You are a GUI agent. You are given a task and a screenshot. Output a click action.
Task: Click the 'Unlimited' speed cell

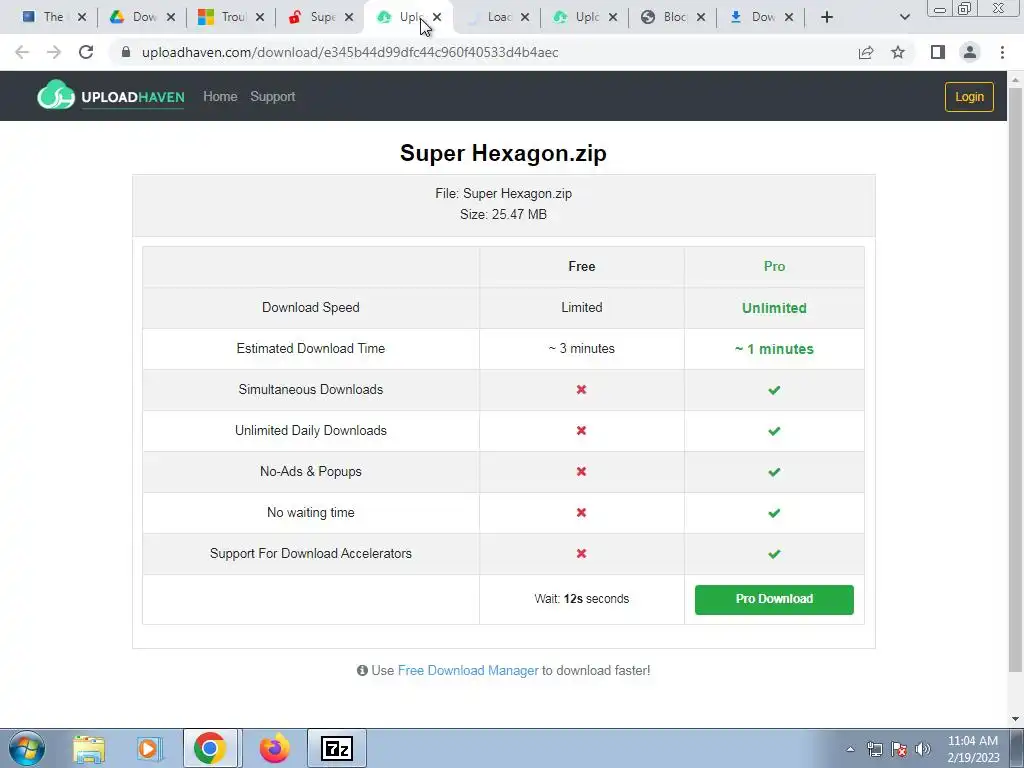pyautogui.click(x=774, y=308)
